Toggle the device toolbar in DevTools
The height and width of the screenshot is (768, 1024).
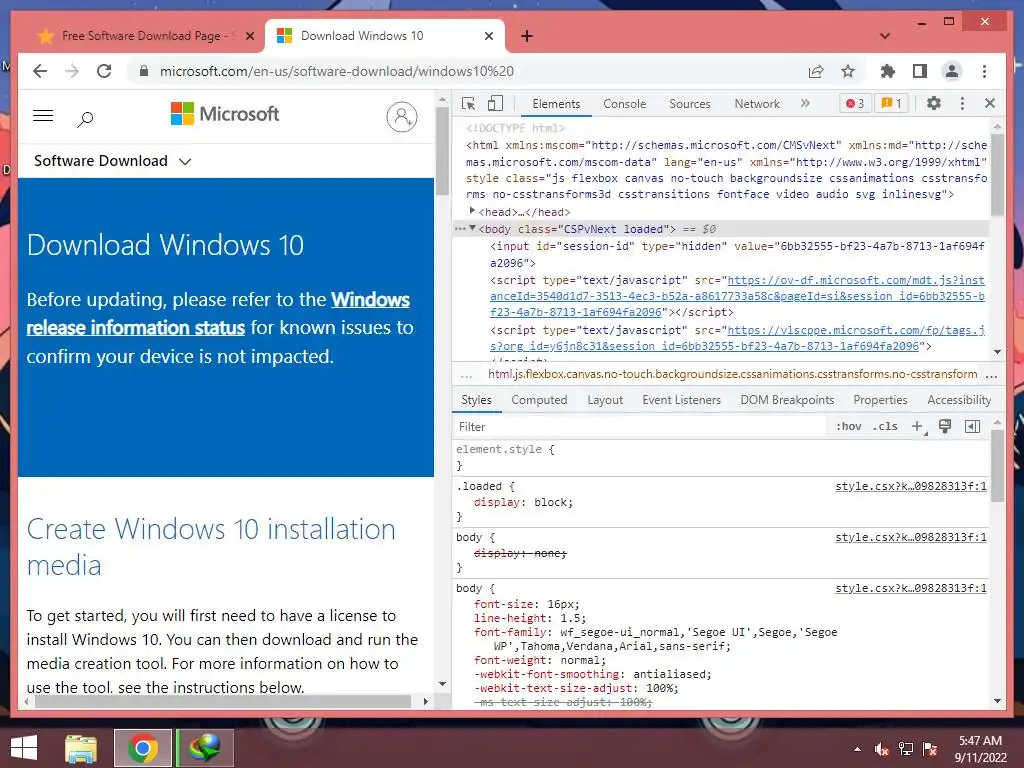click(496, 103)
